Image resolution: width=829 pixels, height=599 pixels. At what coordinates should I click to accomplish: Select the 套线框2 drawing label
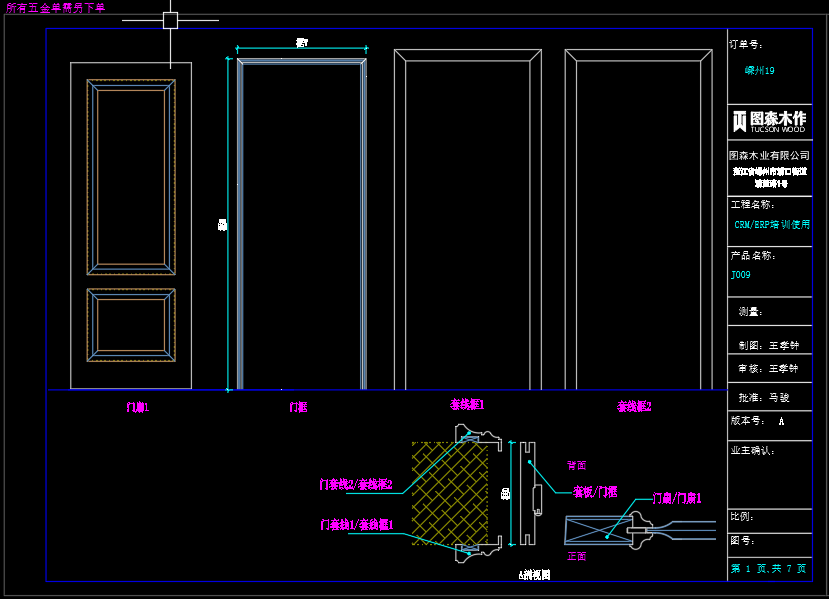click(634, 406)
